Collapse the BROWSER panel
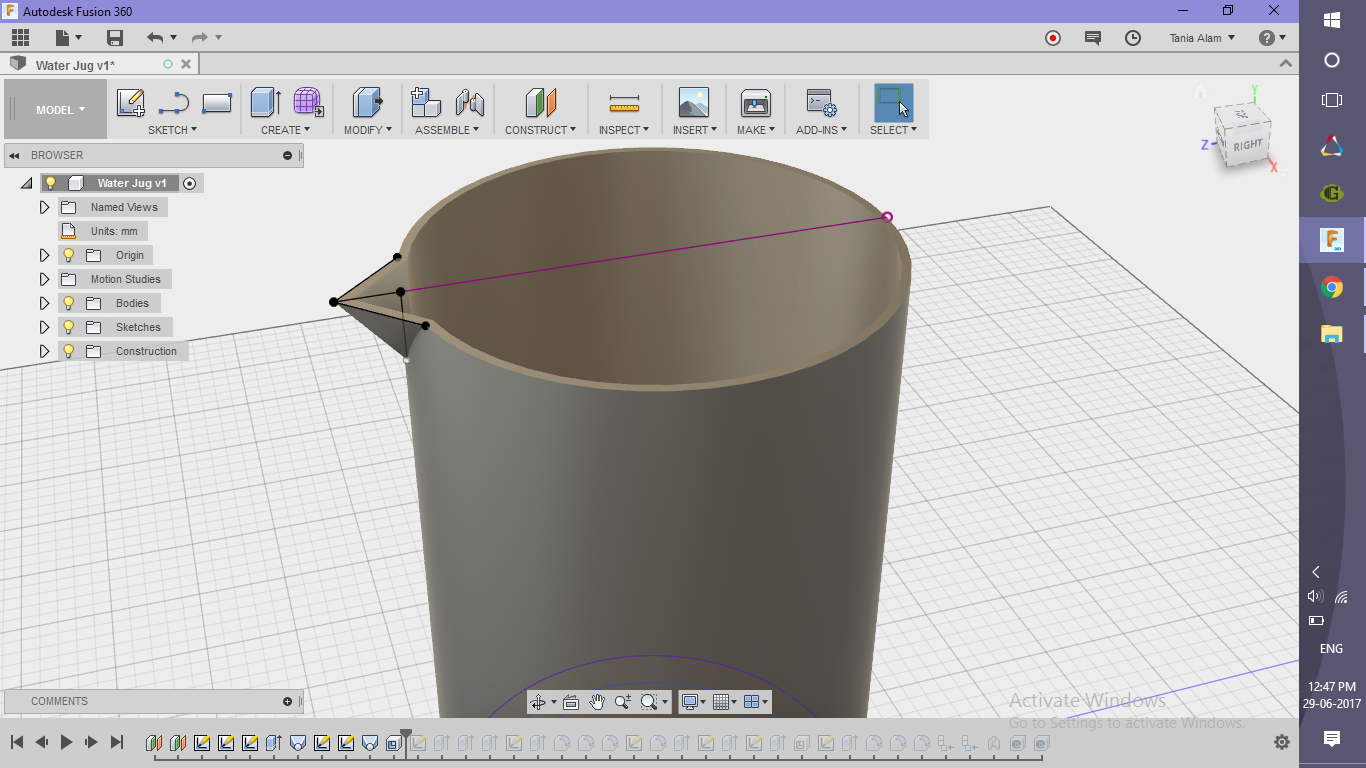Screen dimensions: 1366x768 click(x=15, y=155)
